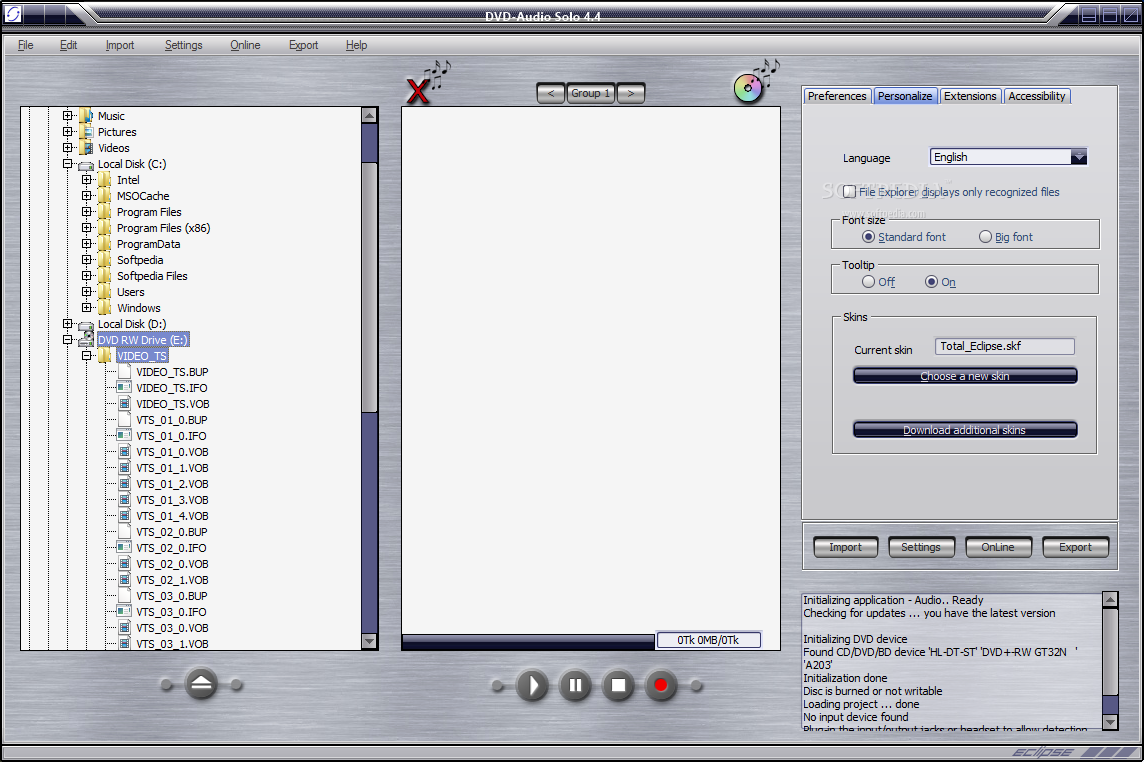This screenshot has width=1144, height=762.
Task: Select the Videos folder icon
Action: pyautogui.click(x=86, y=148)
